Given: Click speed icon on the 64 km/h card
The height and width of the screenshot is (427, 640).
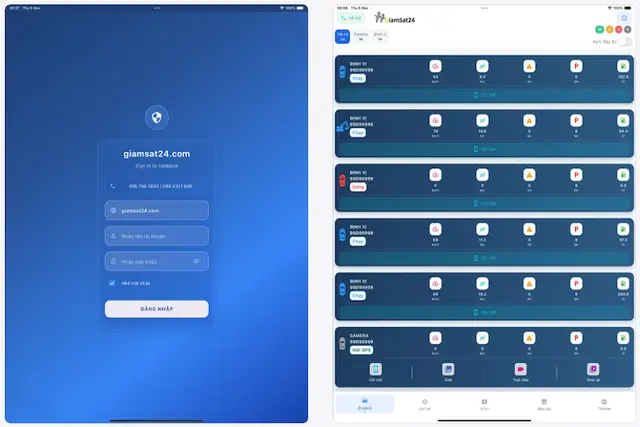Looking at the screenshot, I should [435, 66].
